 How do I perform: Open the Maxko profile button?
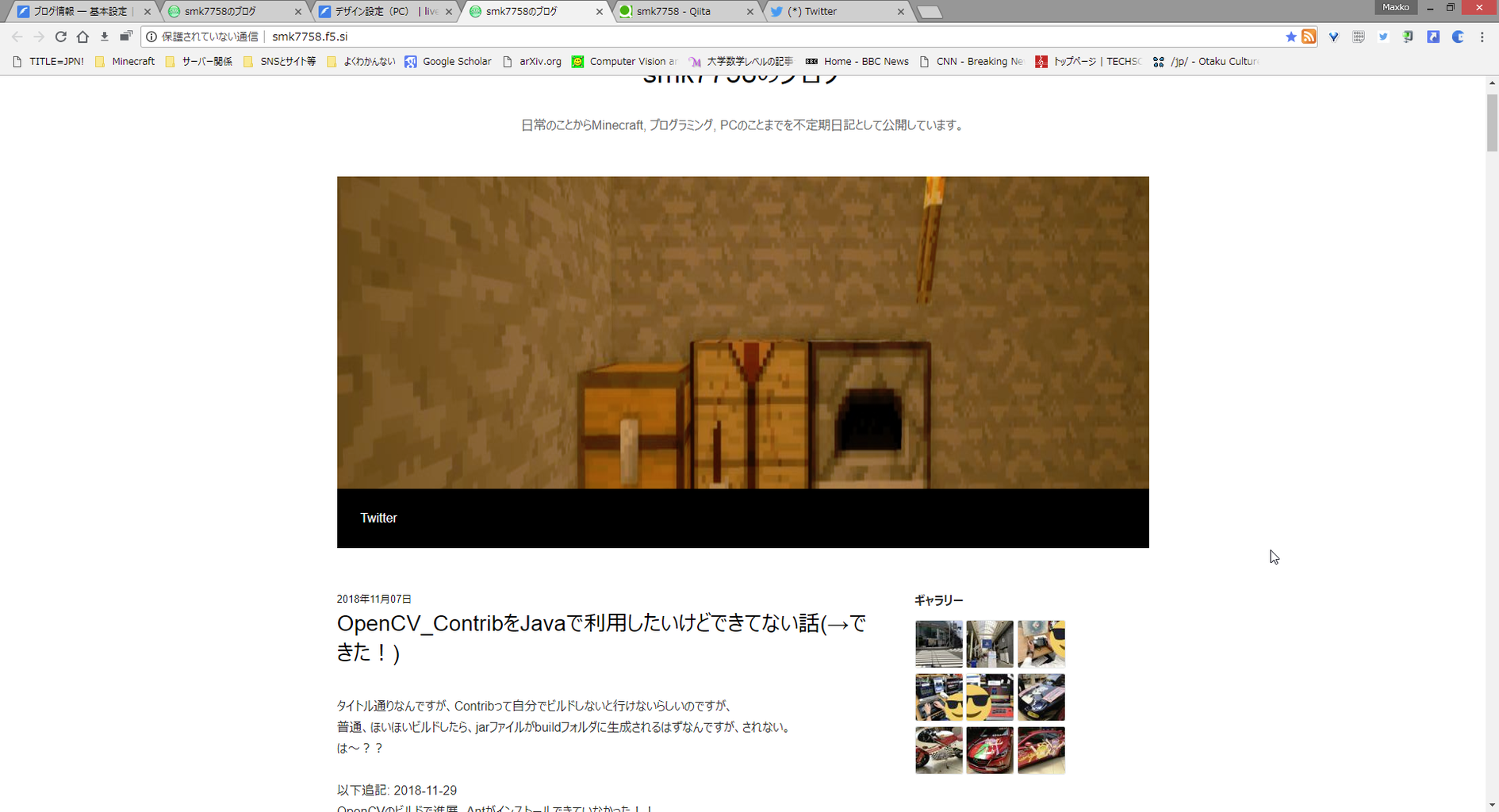(1396, 7)
